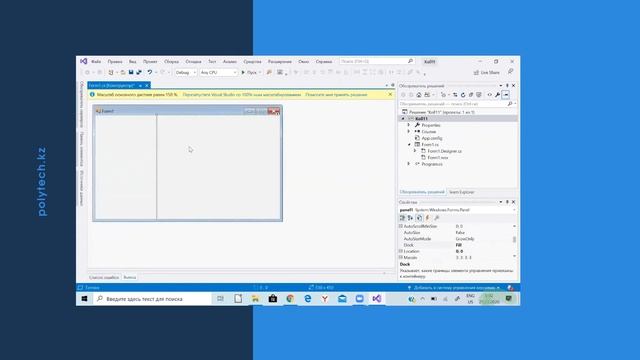Viewport: 640px width, 360px height.
Task: Toggle the Preview Selected Items button in Solution Explorer
Action: tap(505, 95)
